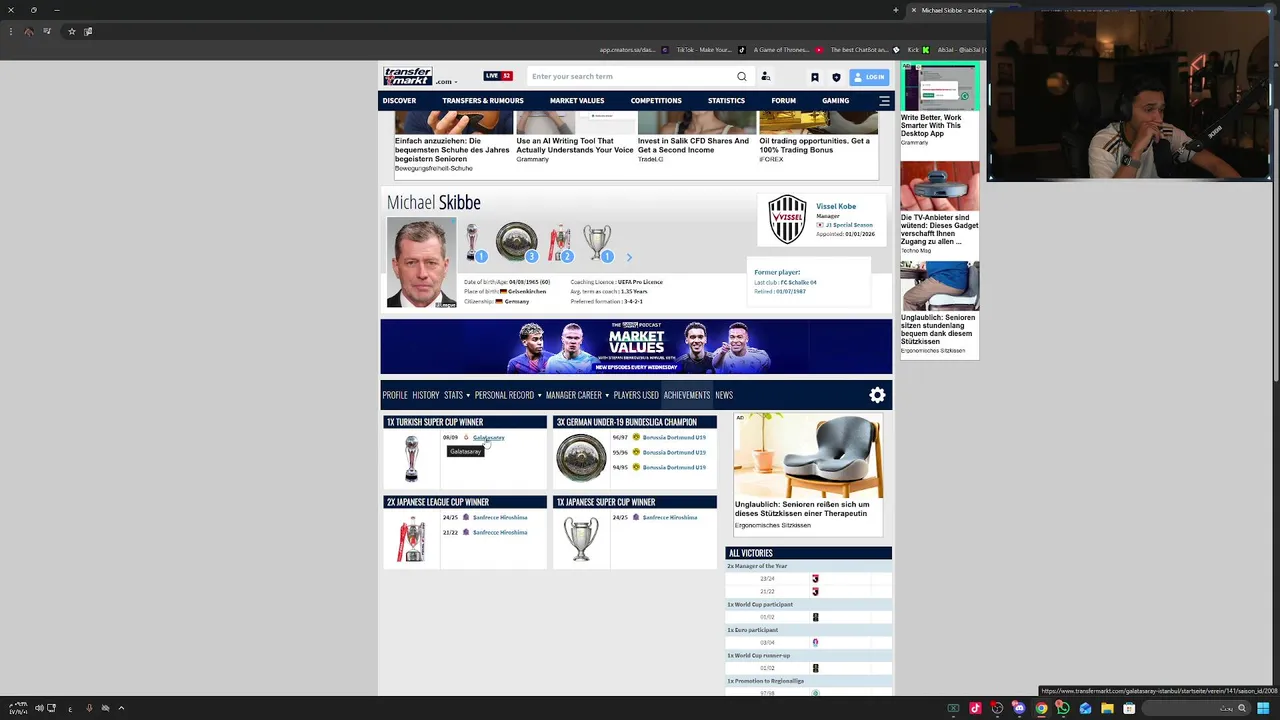Click the 96/97 Dortmund crest icon
1280x720 pixels.
coord(636,437)
